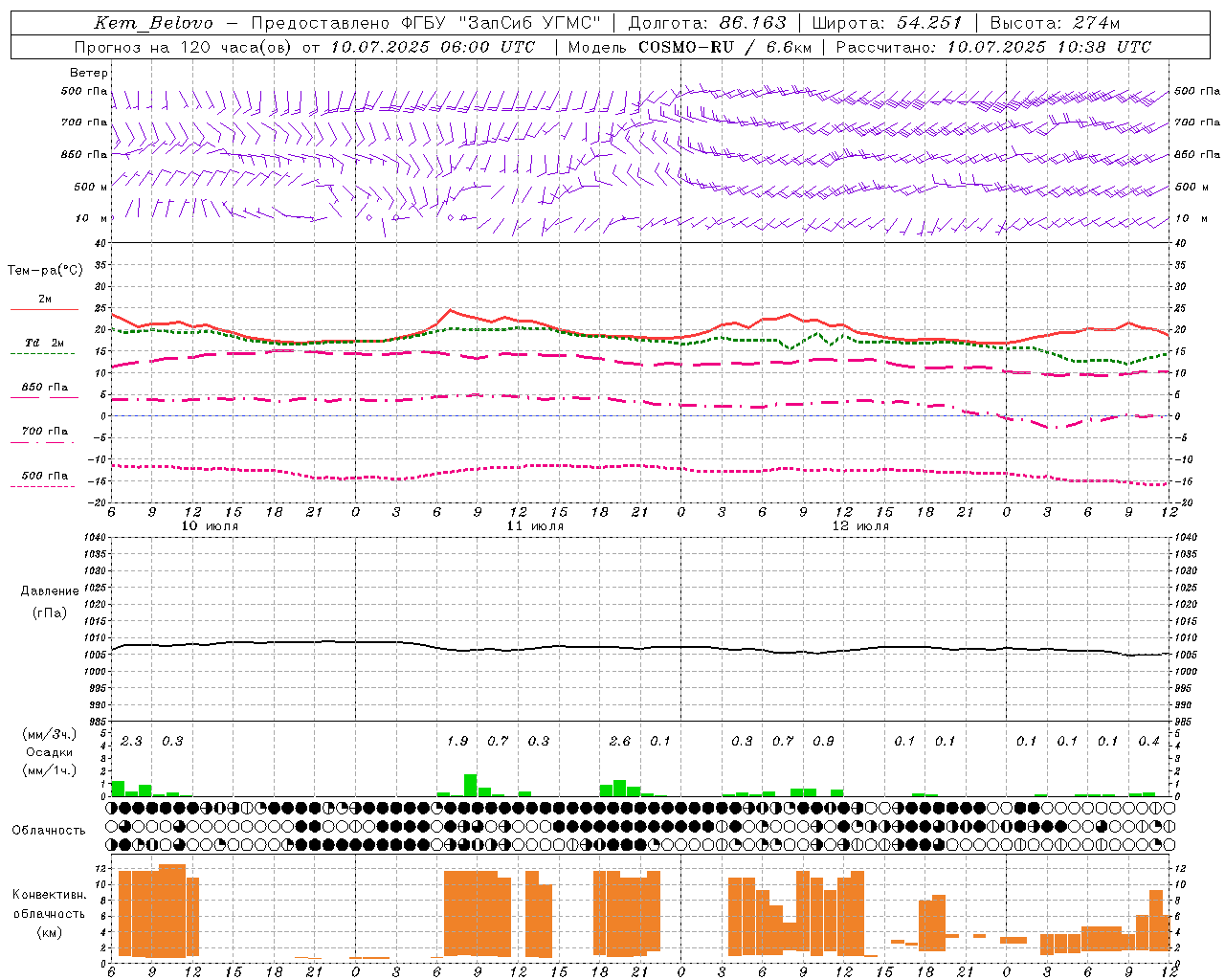Click the 'Осадки' precipitation label
The height and width of the screenshot is (980, 1225).
pyautogui.click(x=50, y=752)
